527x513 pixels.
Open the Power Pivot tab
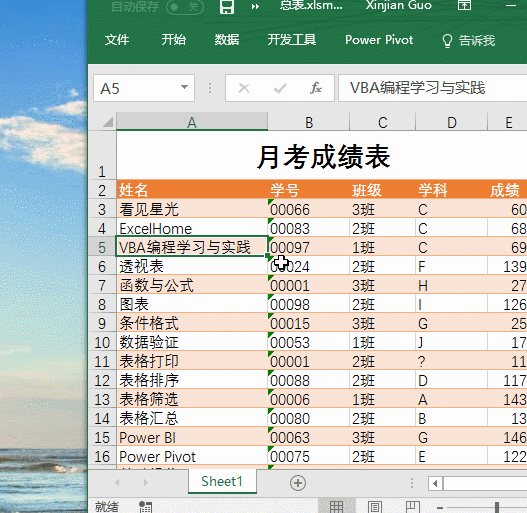click(379, 40)
